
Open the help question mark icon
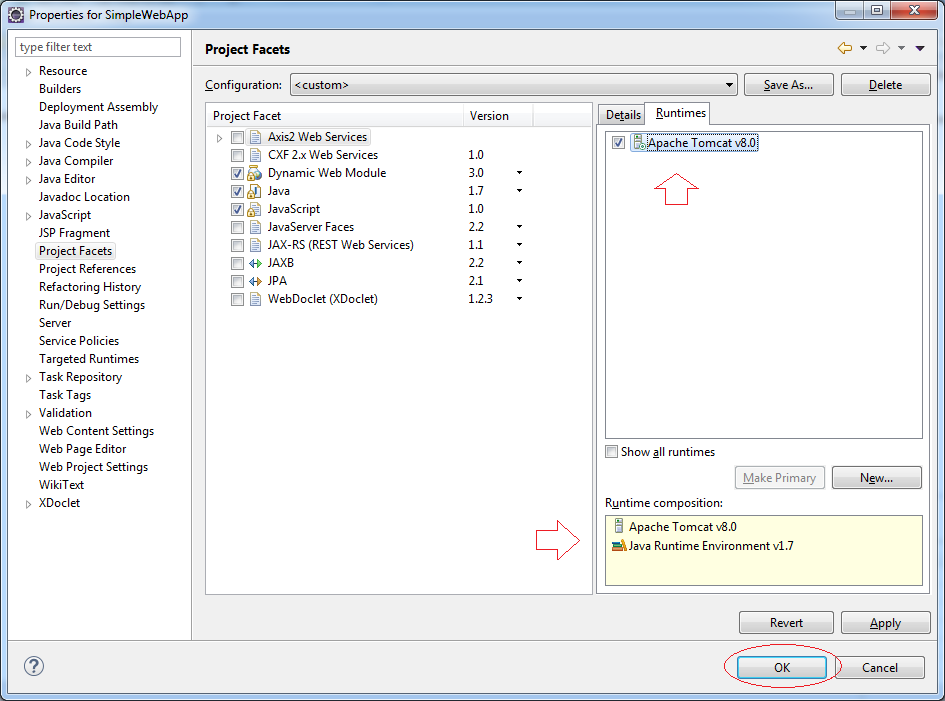click(34, 666)
